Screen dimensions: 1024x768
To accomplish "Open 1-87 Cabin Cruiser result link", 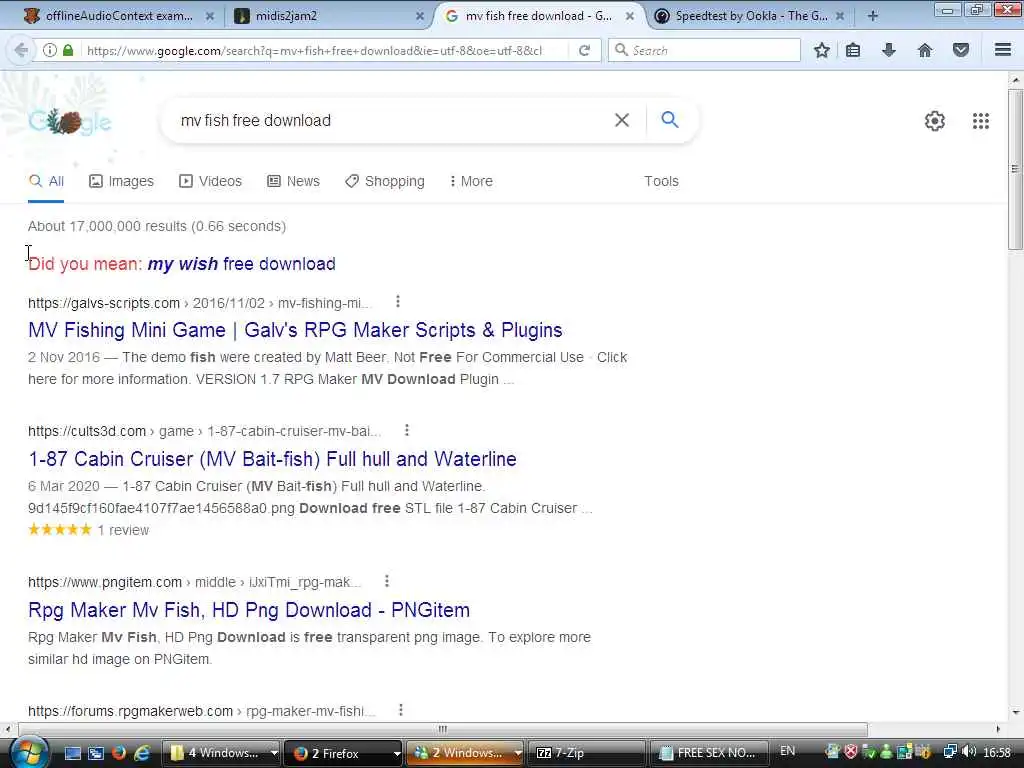I will 272,458.
